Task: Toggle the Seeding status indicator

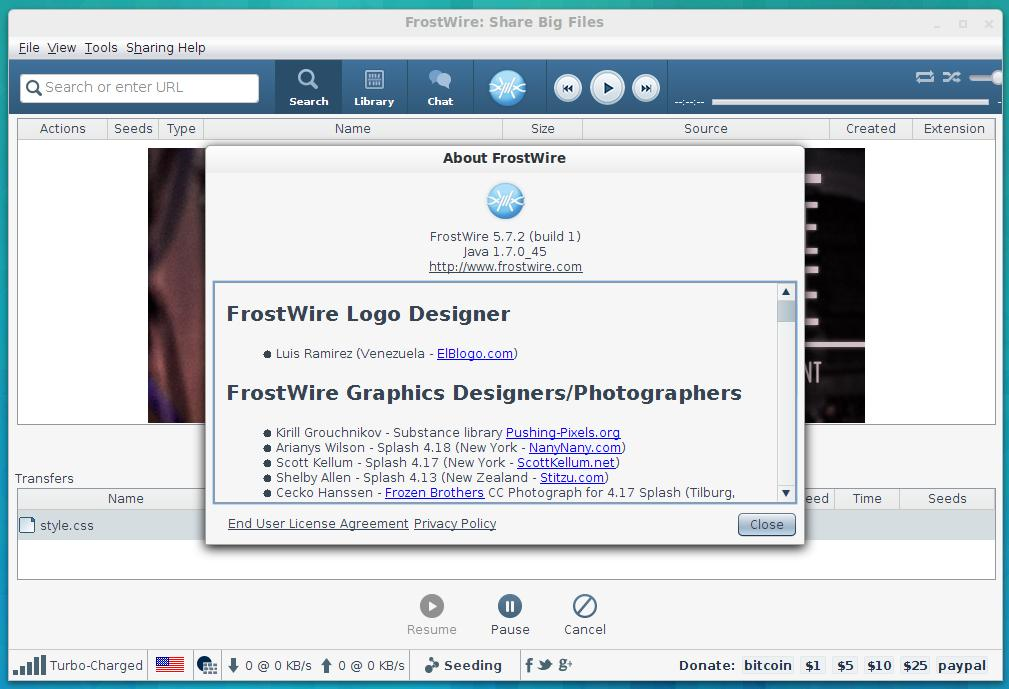Action: click(x=463, y=665)
